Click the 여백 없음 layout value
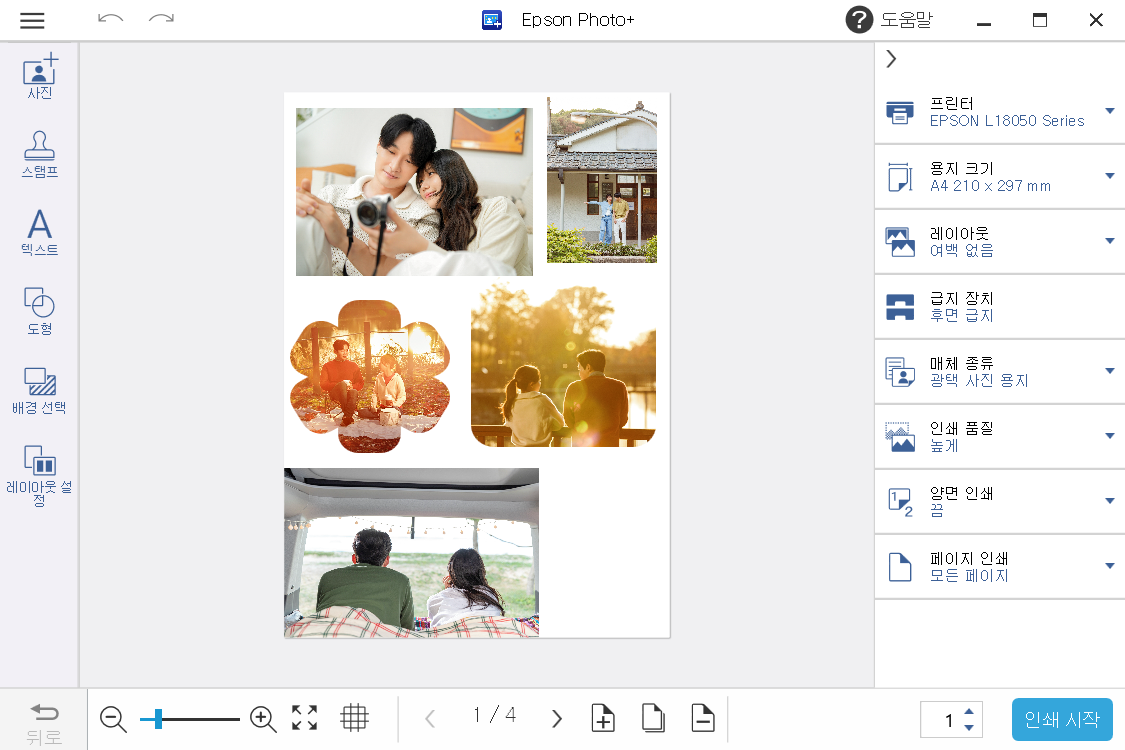The width and height of the screenshot is (1125, 750). 961,250
